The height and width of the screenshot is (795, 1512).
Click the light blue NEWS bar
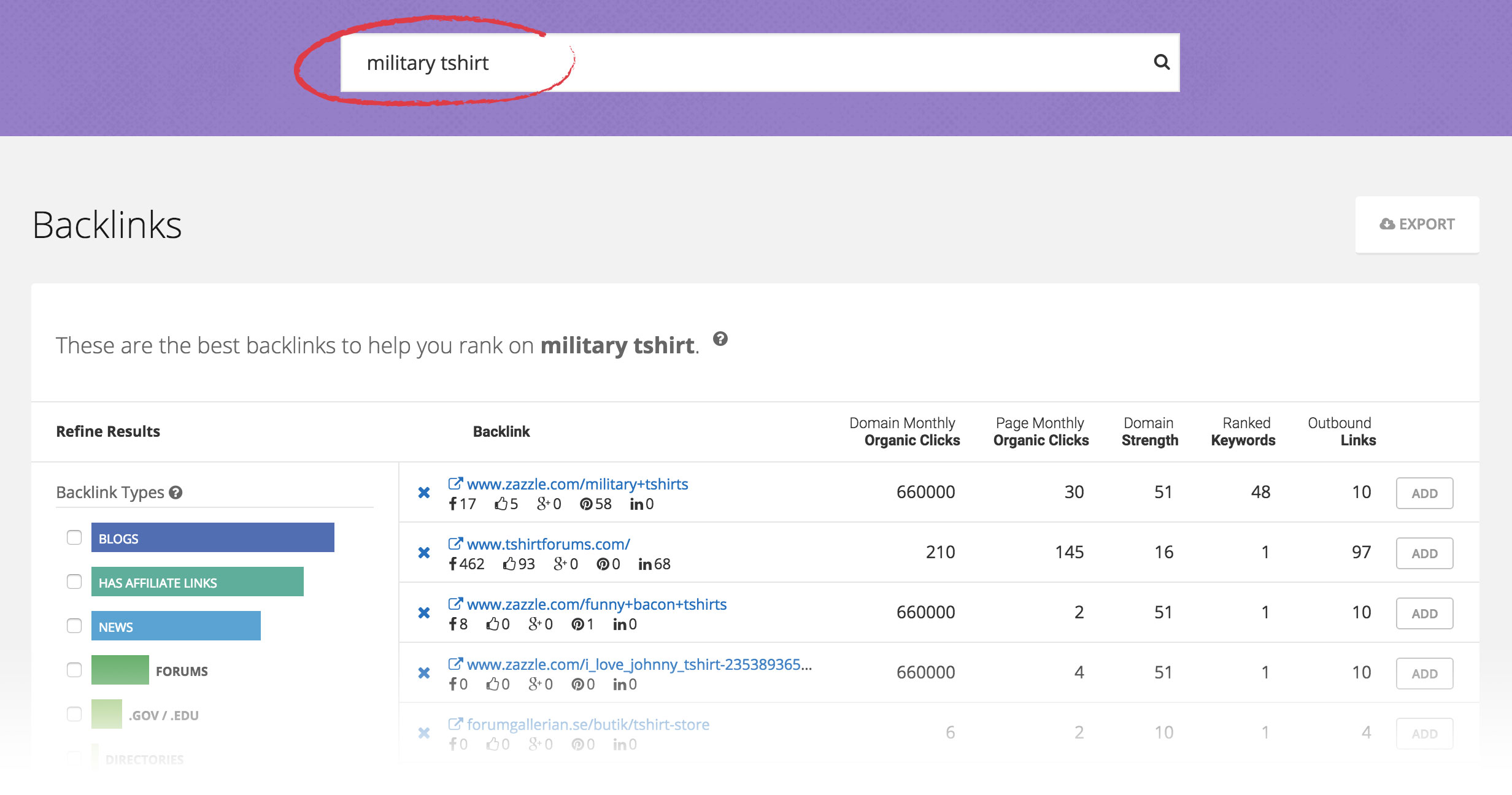175,626
